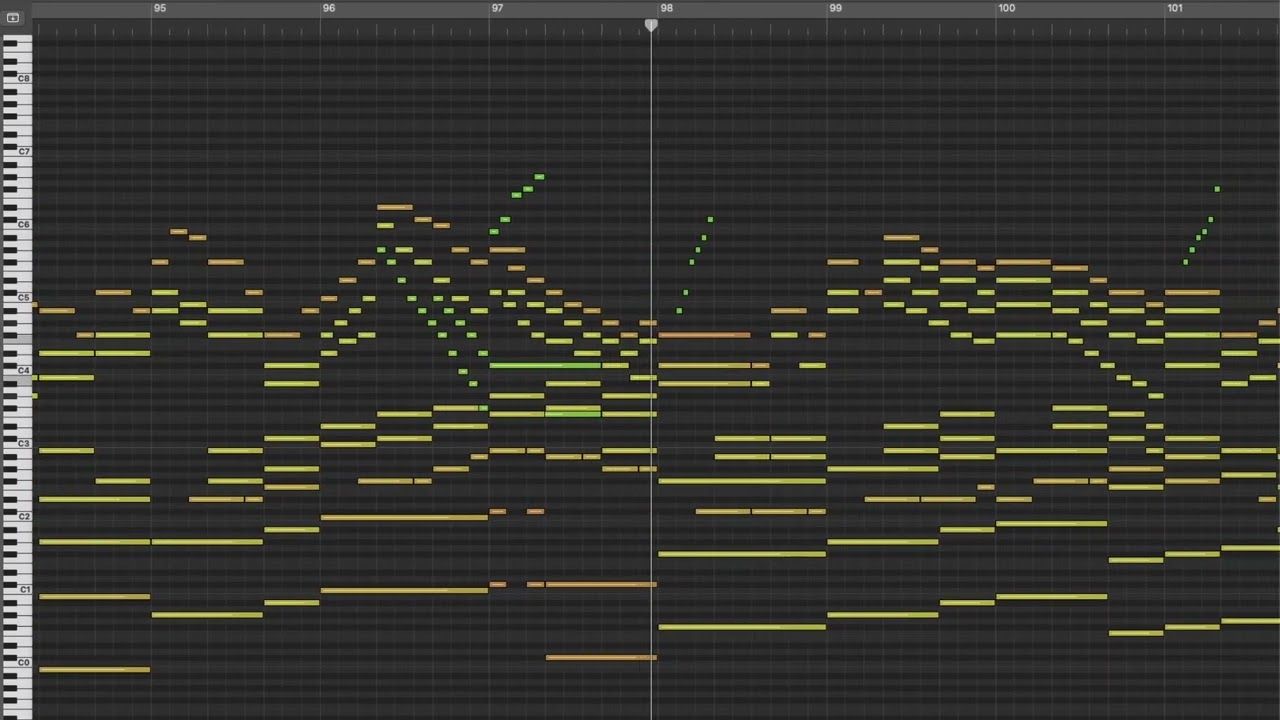
Task: Select the lowest C0 note before bar 95
Action: (94, 670)
